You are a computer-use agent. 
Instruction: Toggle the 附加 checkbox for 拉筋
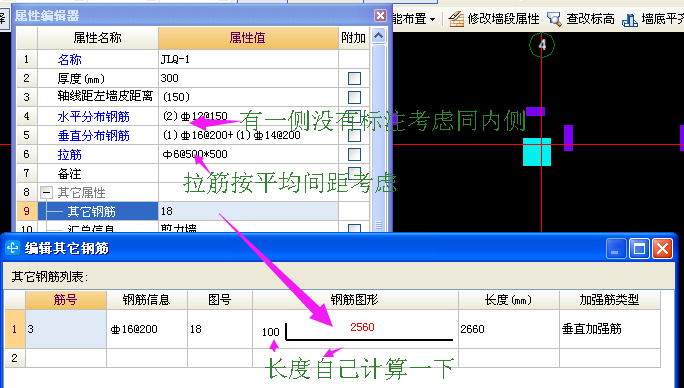pyautogui.click(x=354, y=154)
